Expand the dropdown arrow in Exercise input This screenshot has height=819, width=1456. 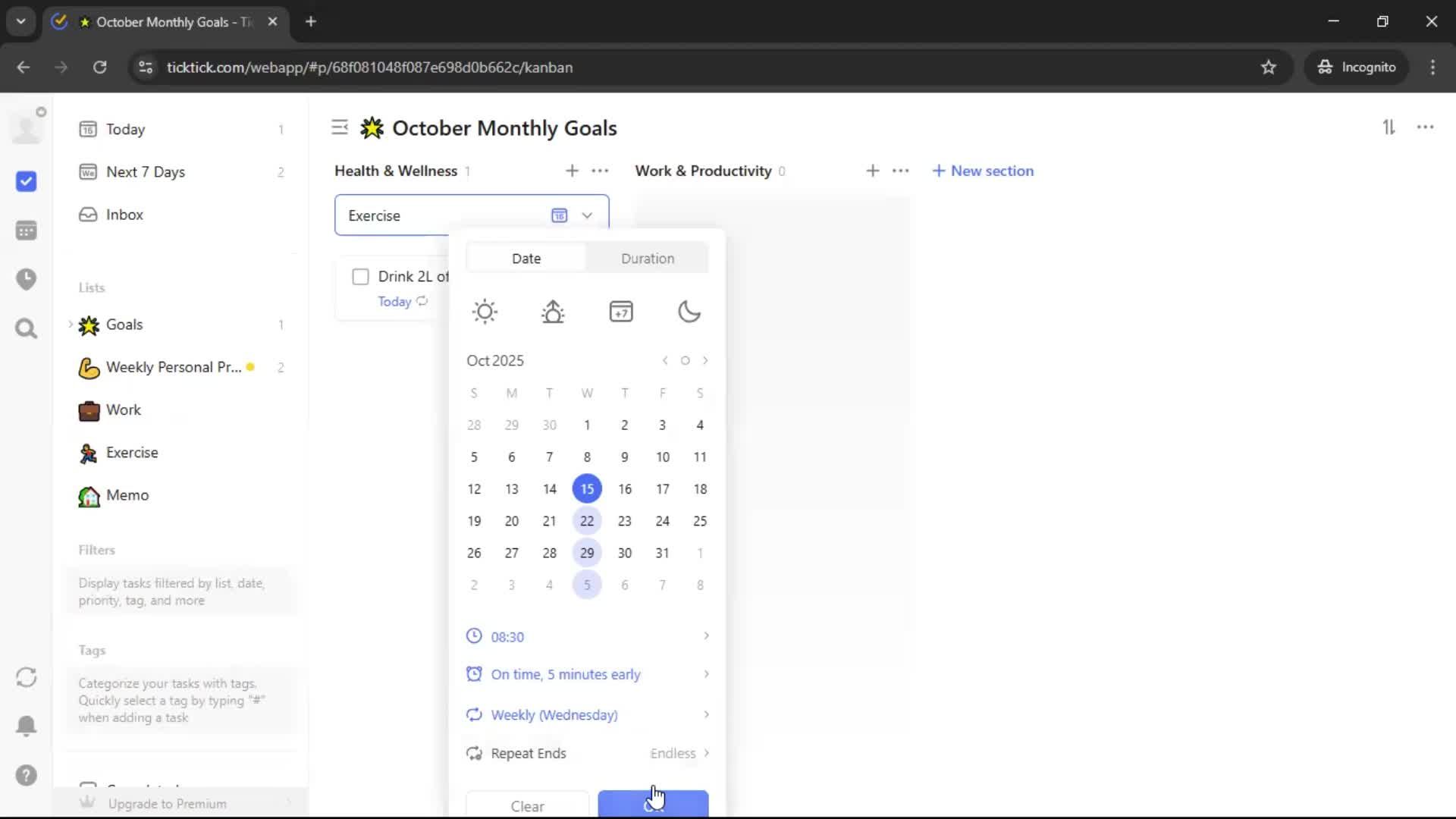coord(587,215)
